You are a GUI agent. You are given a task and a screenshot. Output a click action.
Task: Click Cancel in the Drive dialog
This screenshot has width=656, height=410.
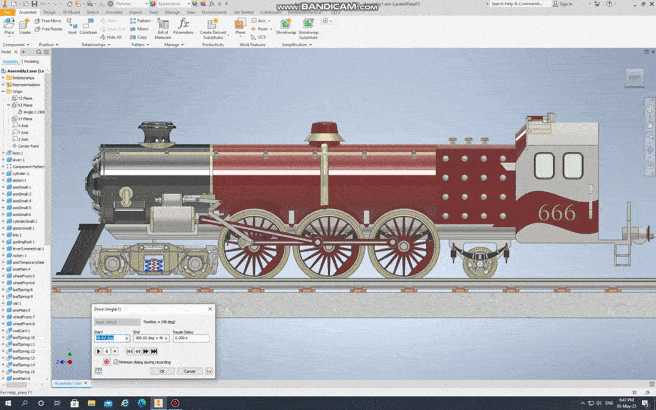coord(190,371)
